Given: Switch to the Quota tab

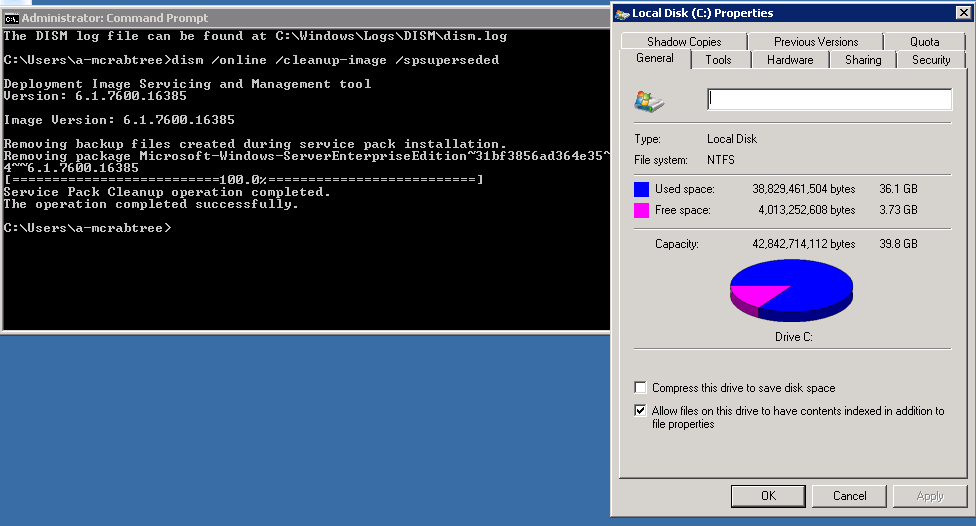Looking at the screenshot, I should (924, 42).
